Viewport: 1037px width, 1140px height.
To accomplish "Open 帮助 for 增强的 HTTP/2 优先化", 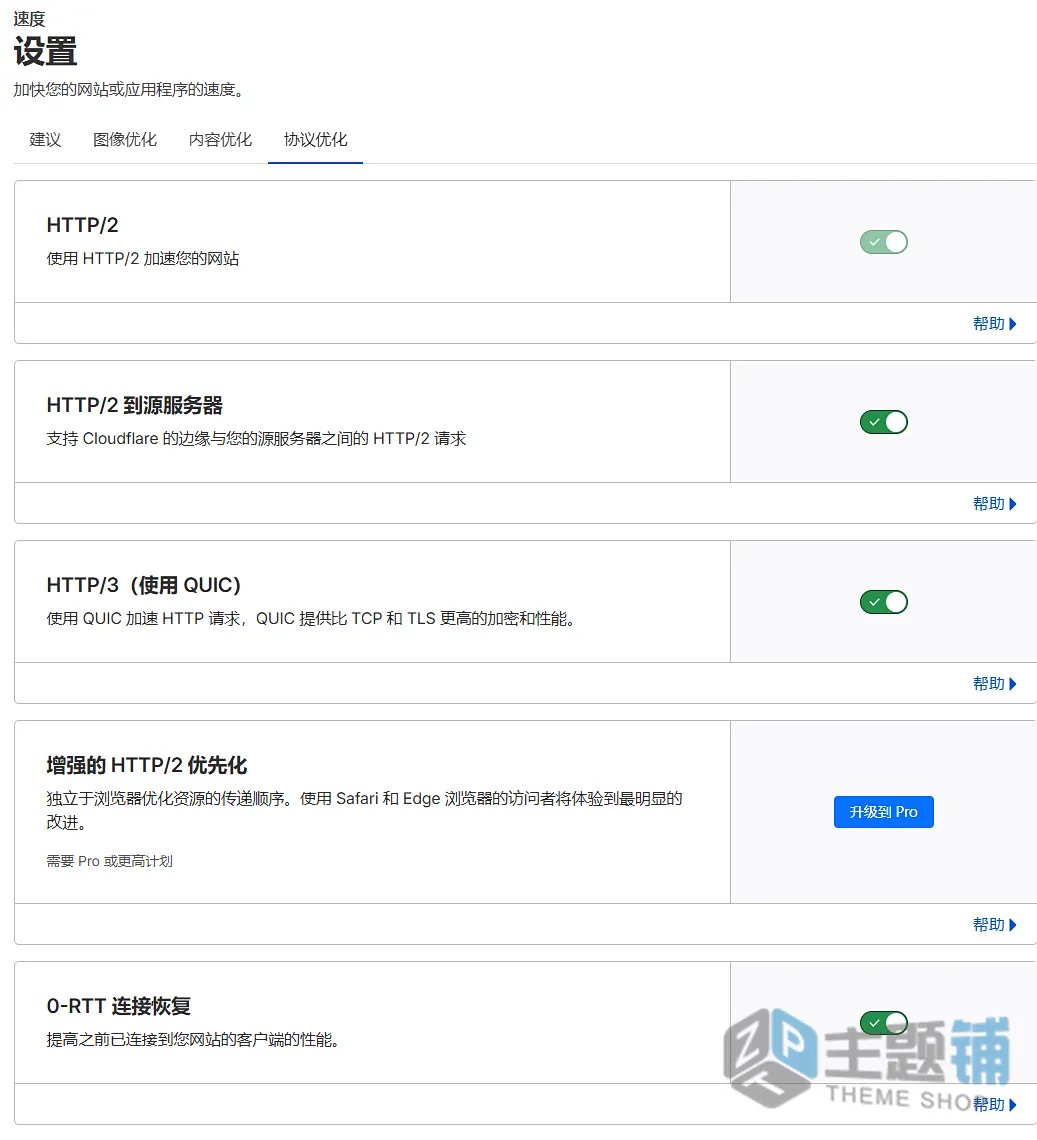I will [994, 925].
